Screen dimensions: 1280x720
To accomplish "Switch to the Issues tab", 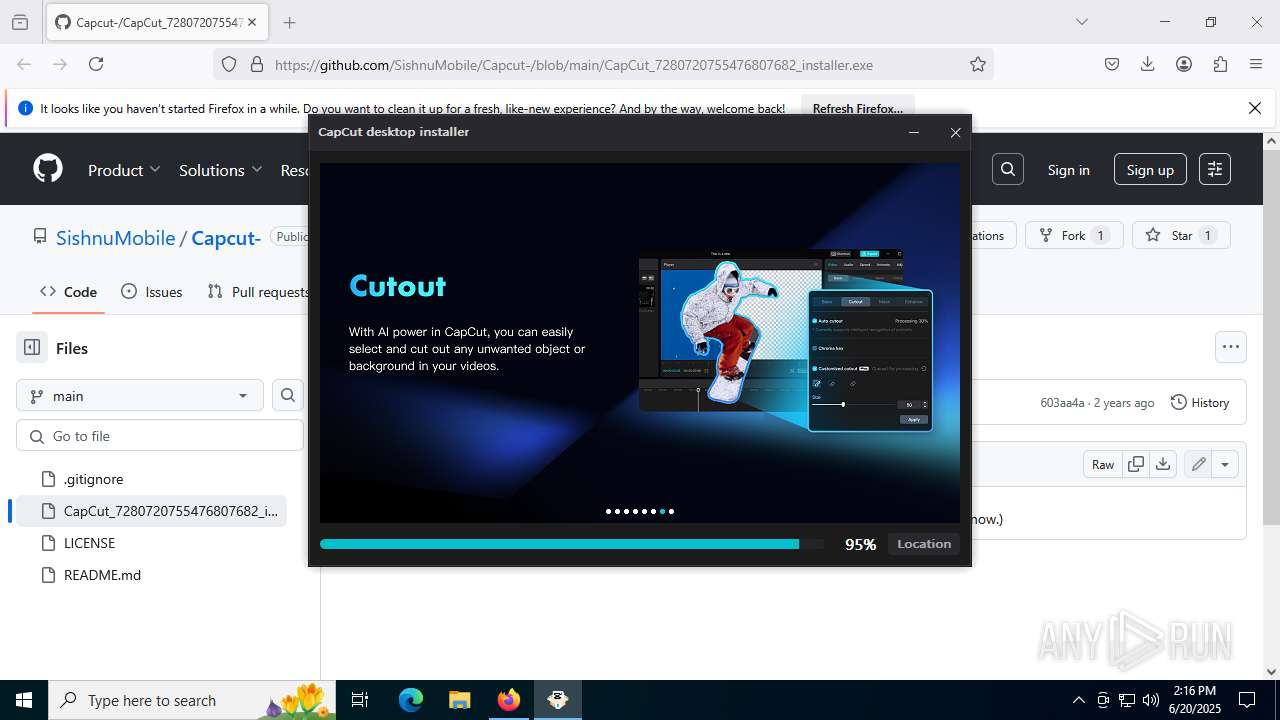I will point(151,291).
